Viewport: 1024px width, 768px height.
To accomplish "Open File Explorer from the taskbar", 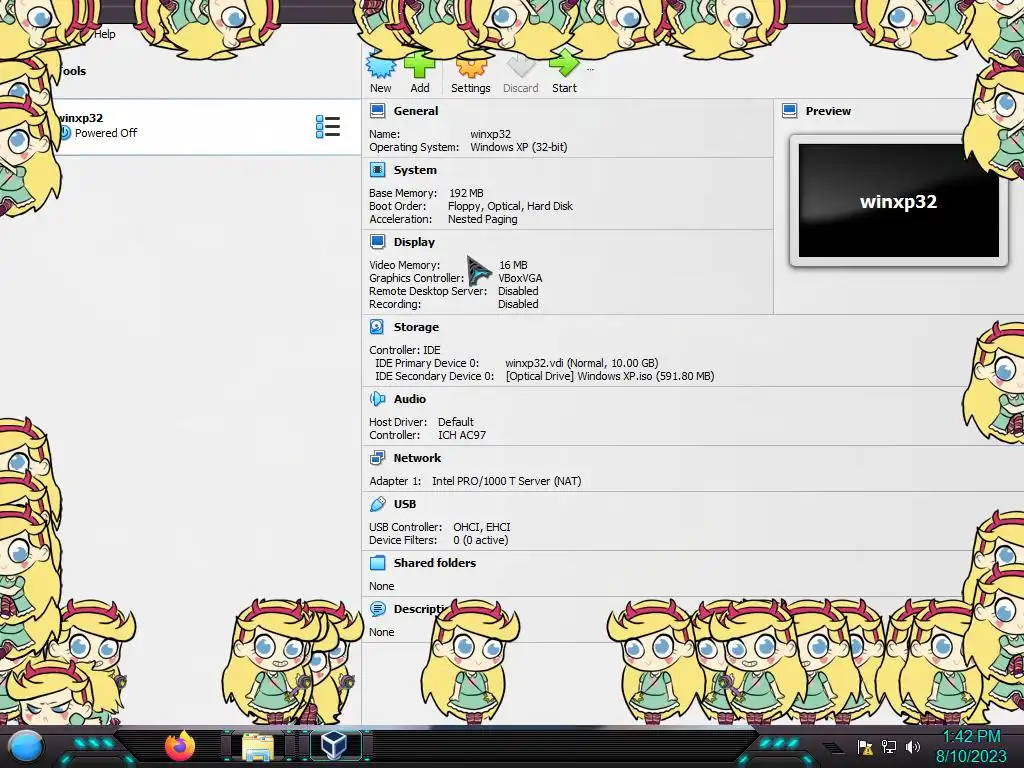I will [258, 746].
